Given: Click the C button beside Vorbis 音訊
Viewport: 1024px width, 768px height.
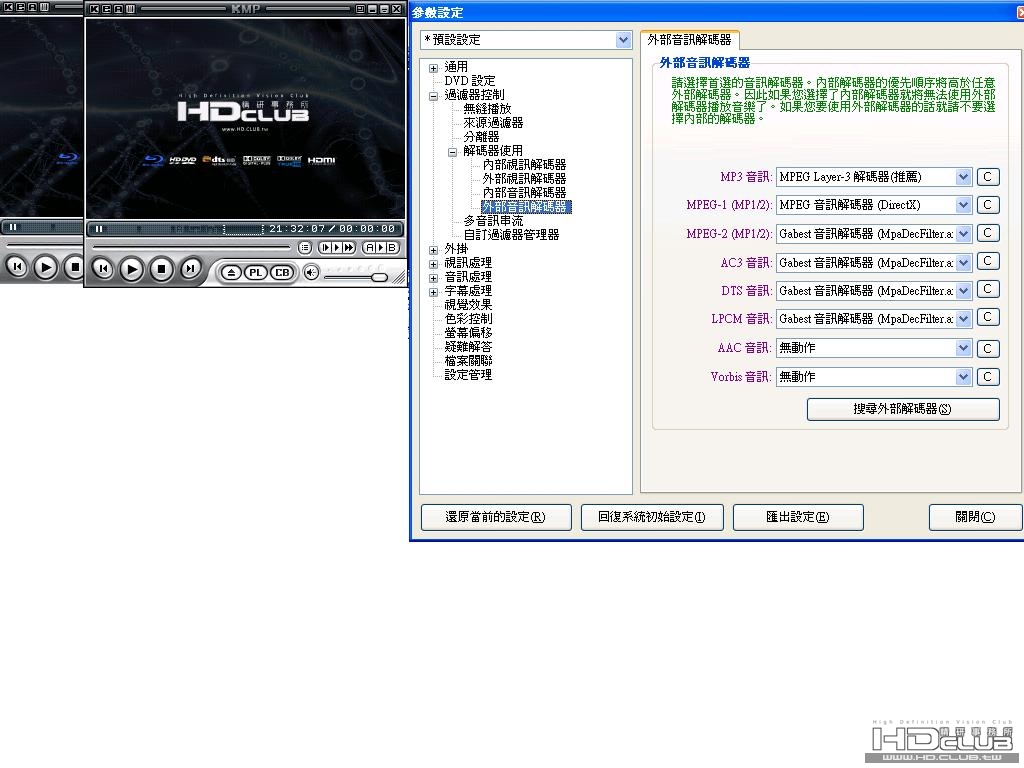Looking at the screenshot, I should 987,377.
